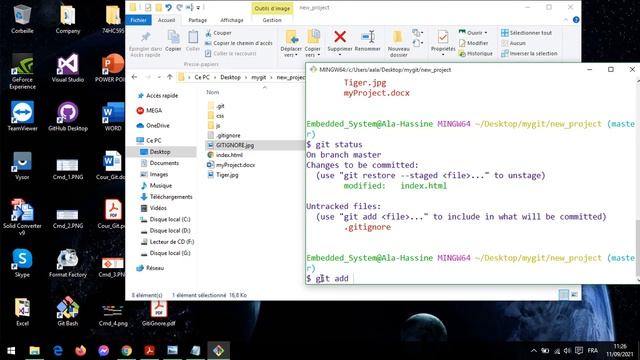Click the Edge icon in the taskbar
Screen dimensions: 640x360
point(58,351)
